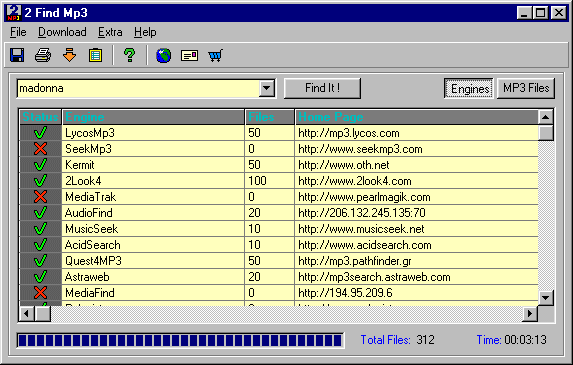Click the http://www.pearlmagik.com home page

tap(364, 197)
